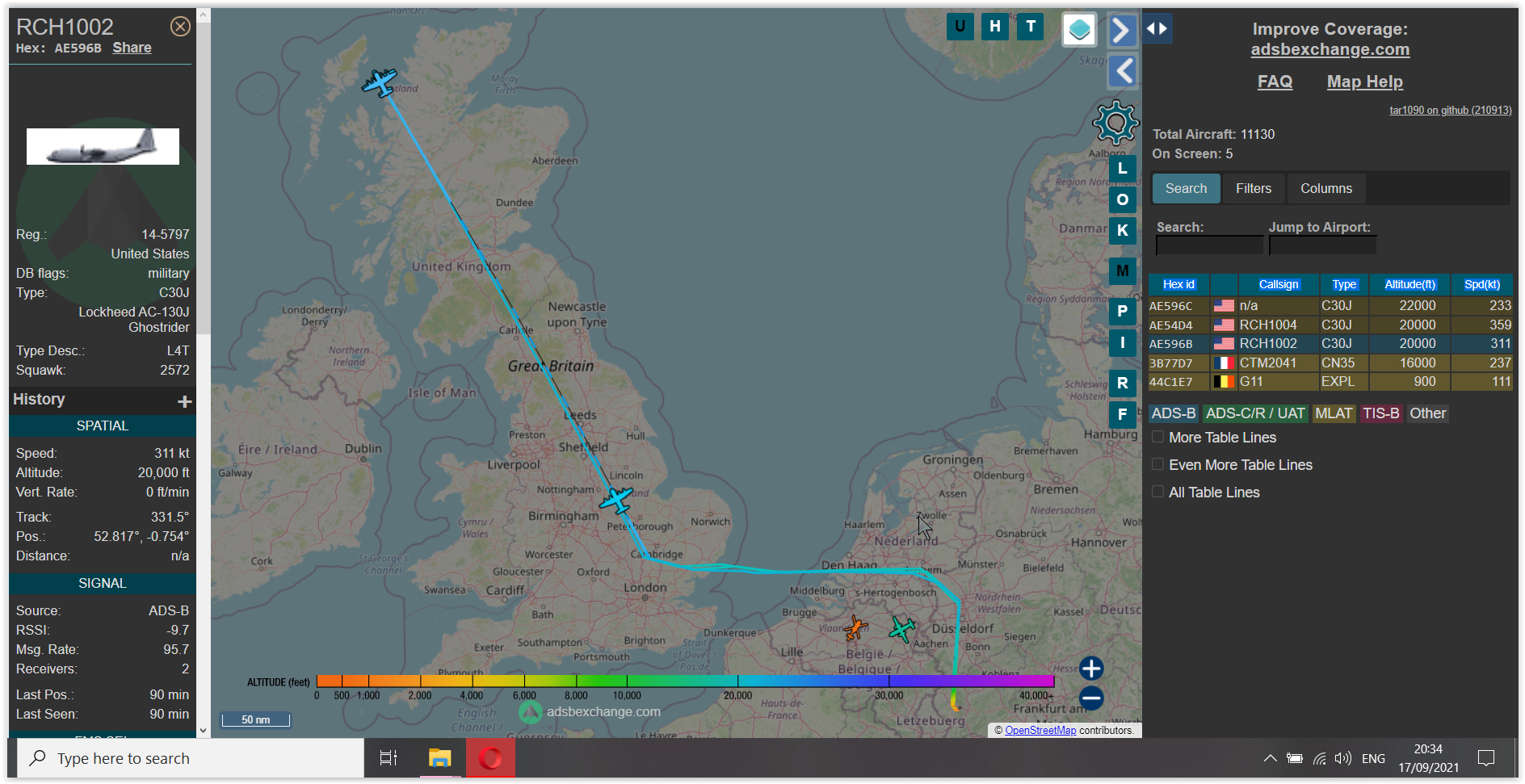Toggle the sidebar width arrows button
This screenshot has width=1525, height=784.
pyautogui.click(x=1157, y=29)
